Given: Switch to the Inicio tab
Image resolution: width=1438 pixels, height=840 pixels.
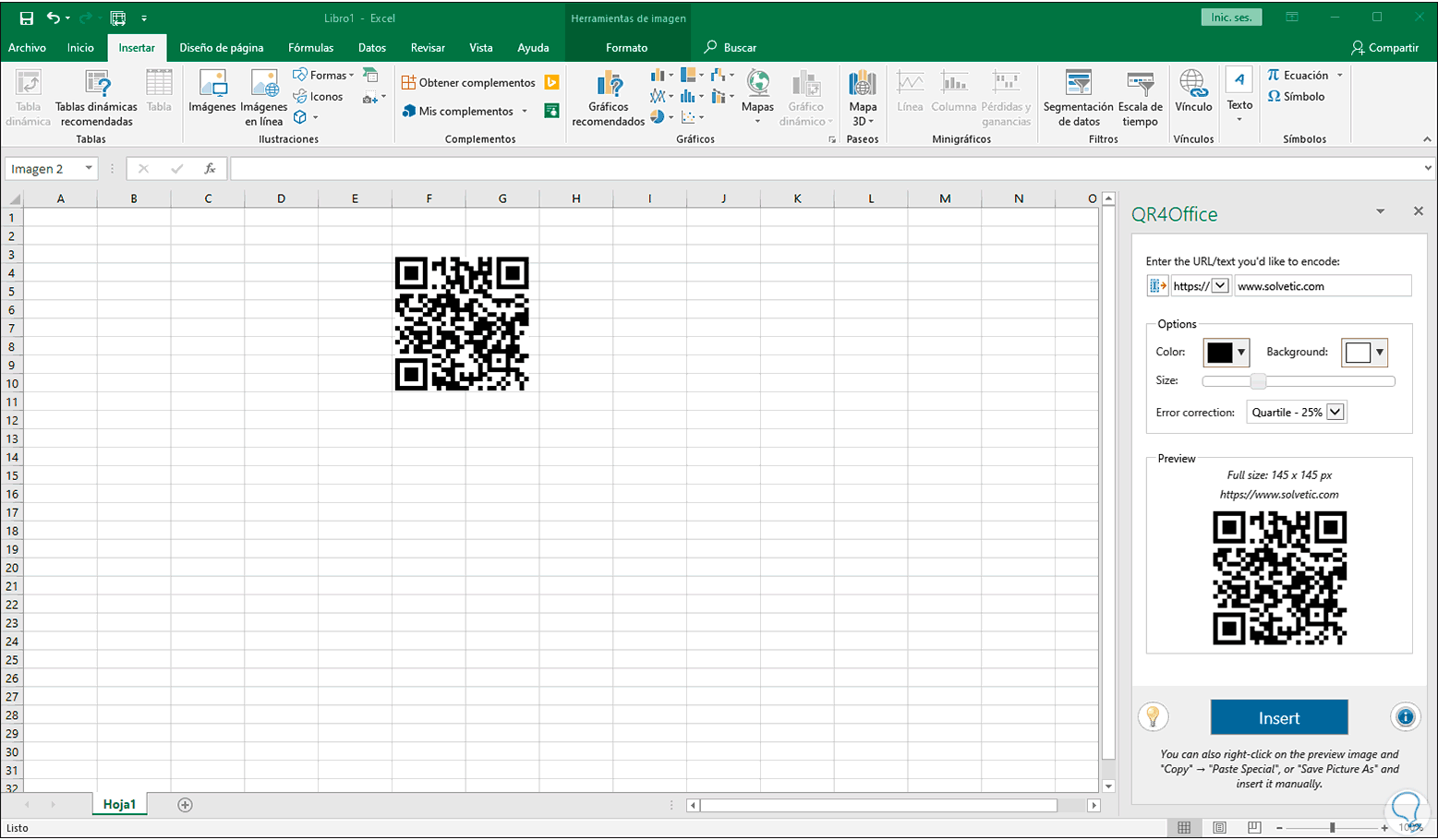Looking at the screenshot, I should tap(80, 47).
